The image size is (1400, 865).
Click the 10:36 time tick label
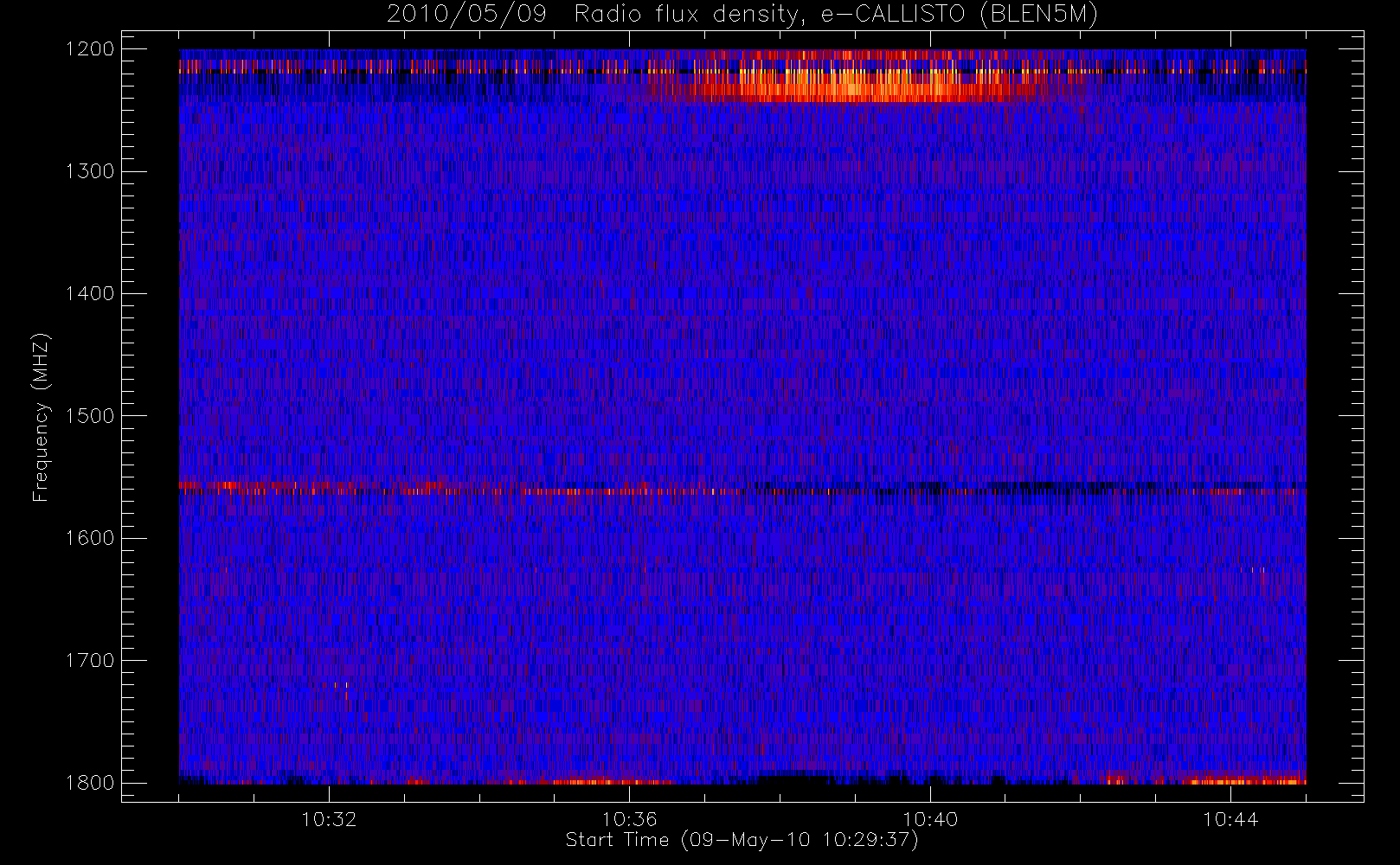click(x=630, y=819)
